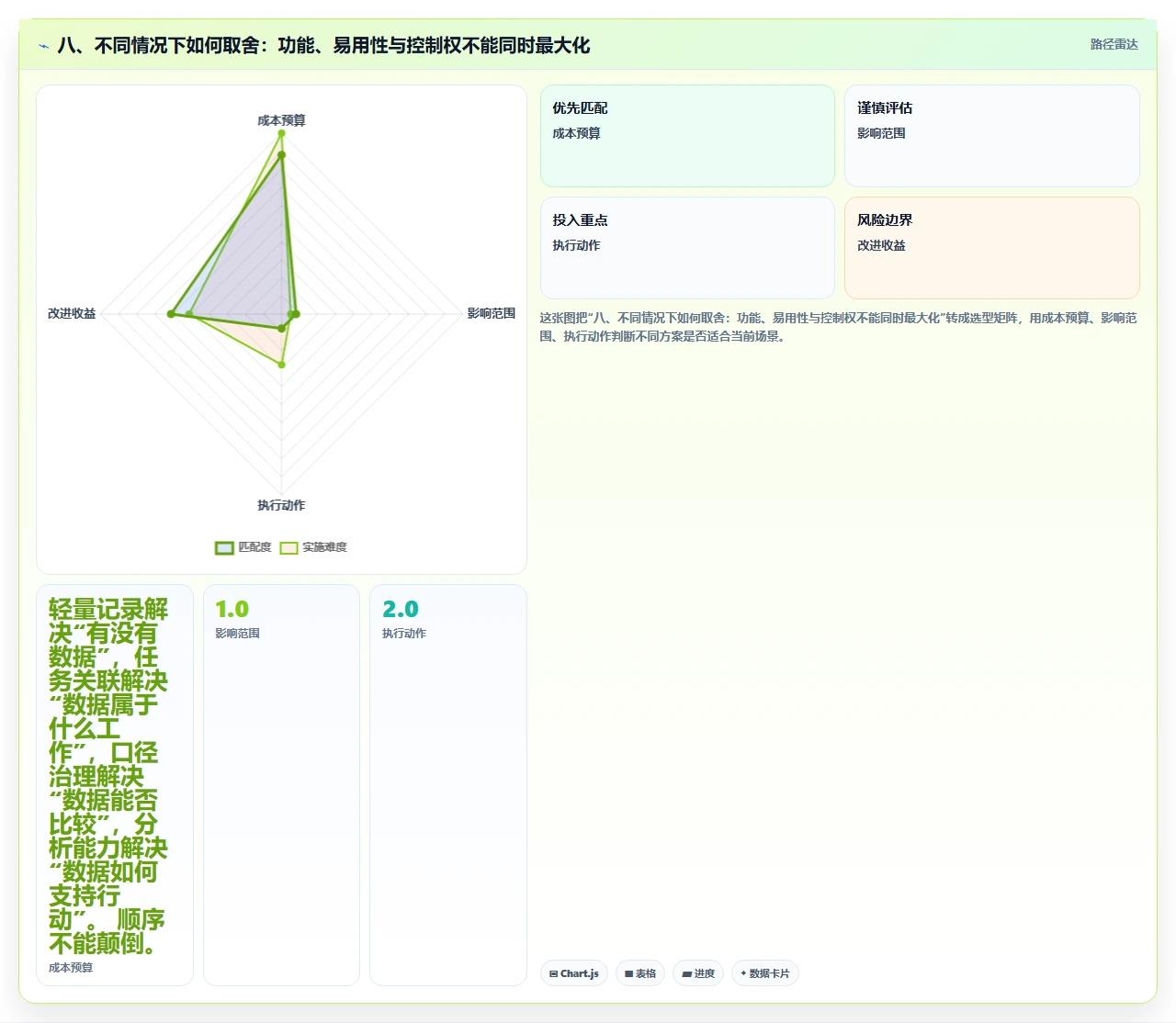Click the 路径雷达 label in header
Viewport: 1176px width, 1023px height.
1114,44
